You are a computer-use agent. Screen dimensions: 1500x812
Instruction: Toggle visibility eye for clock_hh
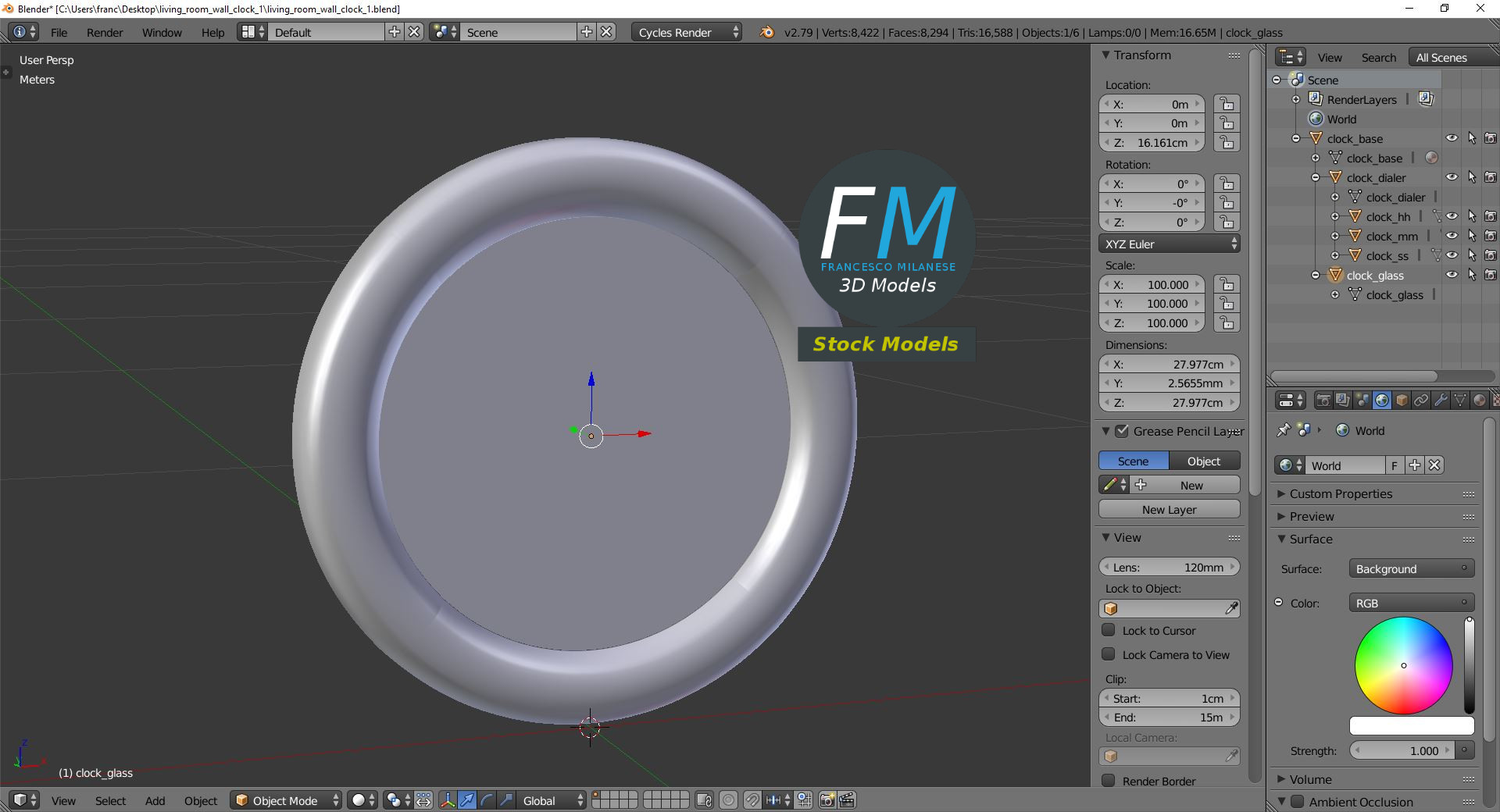(x=1452, y=216)
